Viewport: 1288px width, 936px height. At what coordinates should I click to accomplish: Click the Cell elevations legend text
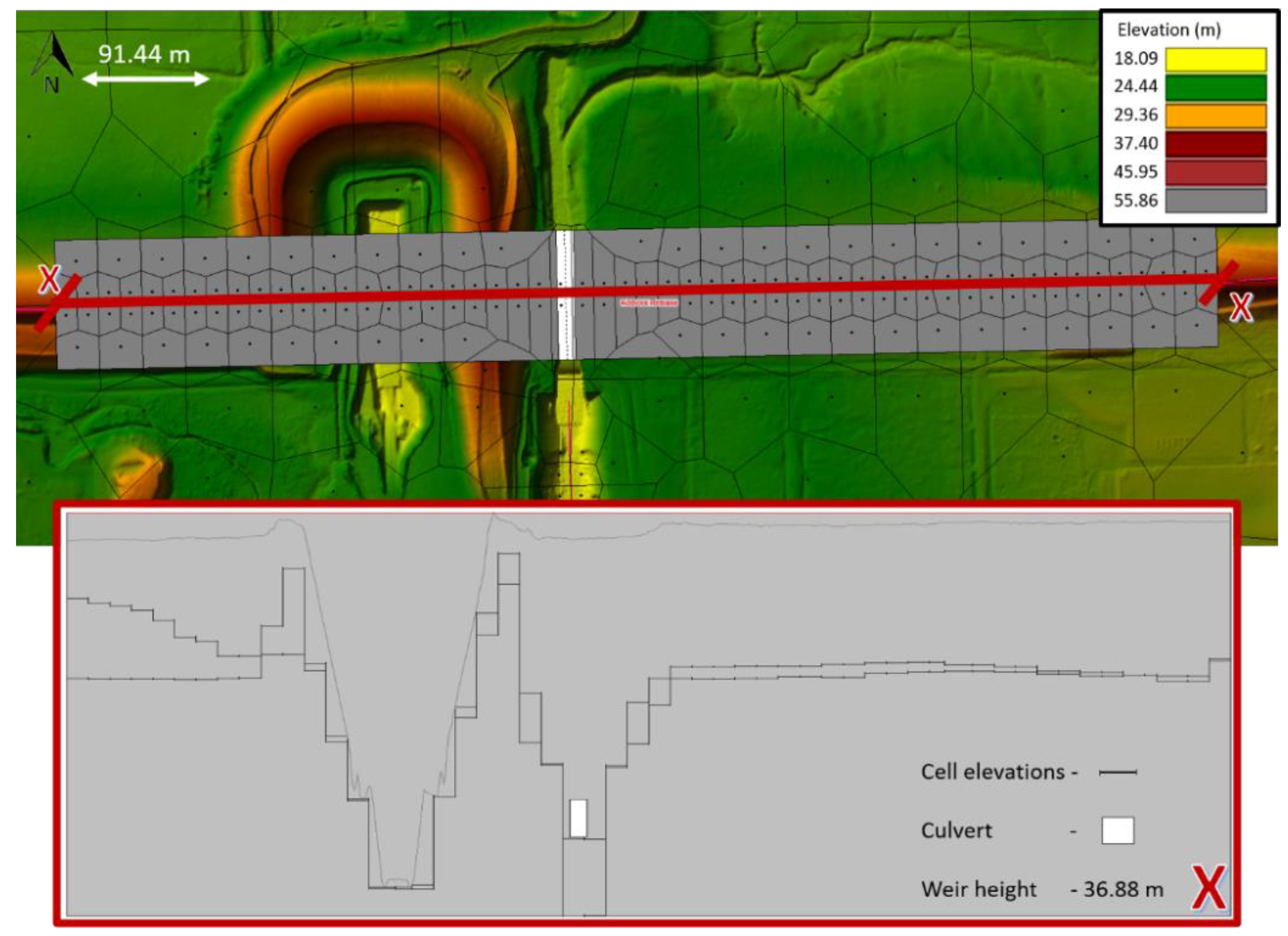pyautogui.click(x=992, y=772)
